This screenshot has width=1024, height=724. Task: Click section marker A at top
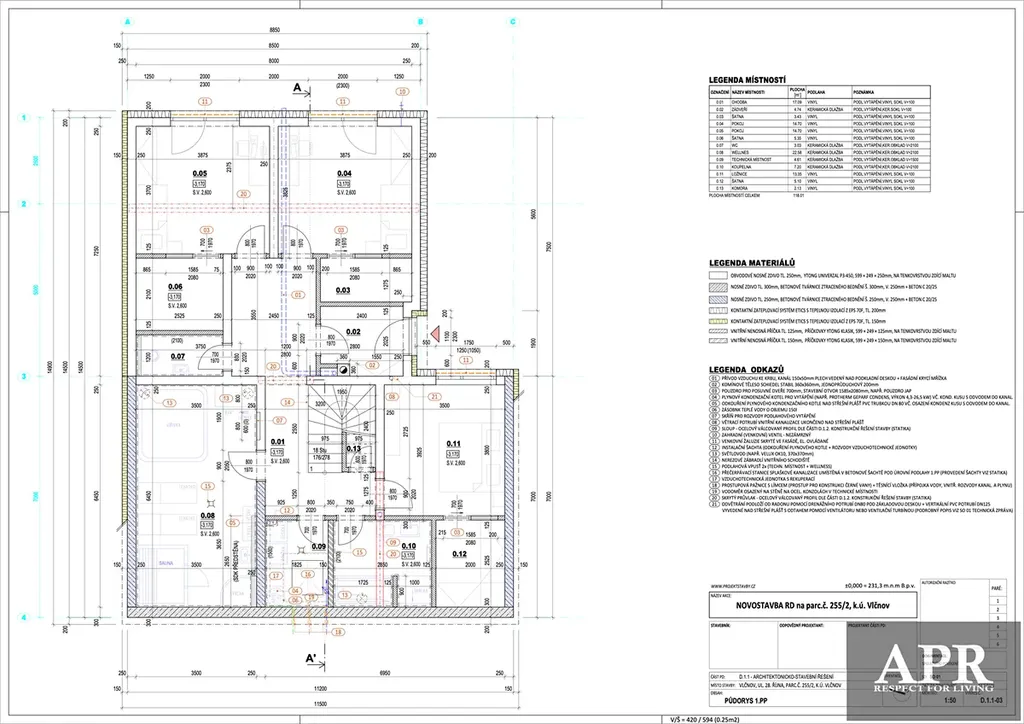(x=296, y=89)
